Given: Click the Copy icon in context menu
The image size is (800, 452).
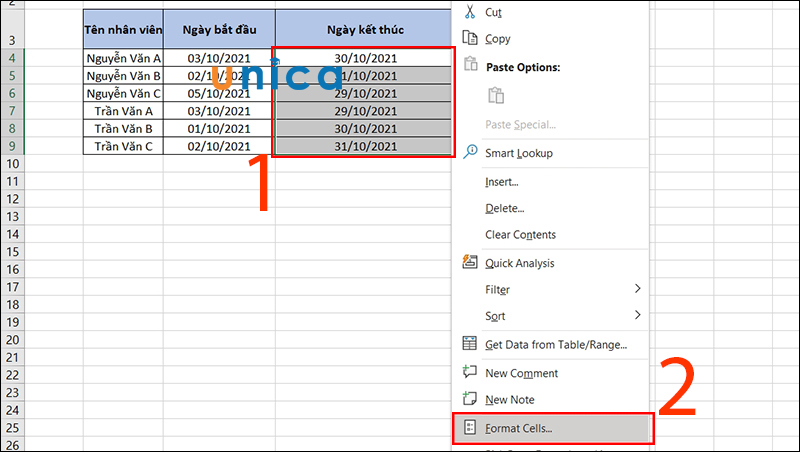Looking at the screenshot, I should [469, 39].
